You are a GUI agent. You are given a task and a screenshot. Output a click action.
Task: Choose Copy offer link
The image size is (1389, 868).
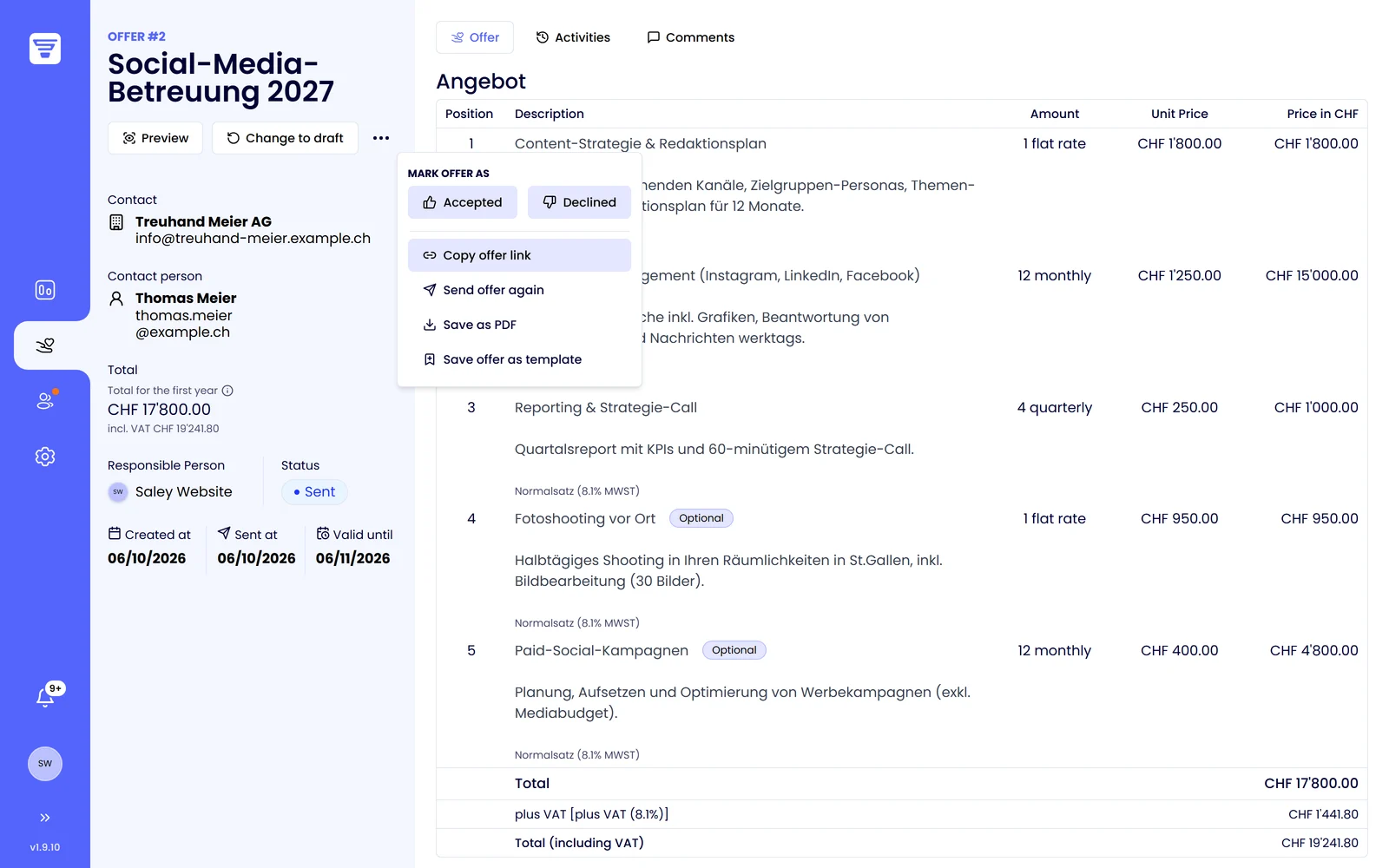click(x=519, y=255)
